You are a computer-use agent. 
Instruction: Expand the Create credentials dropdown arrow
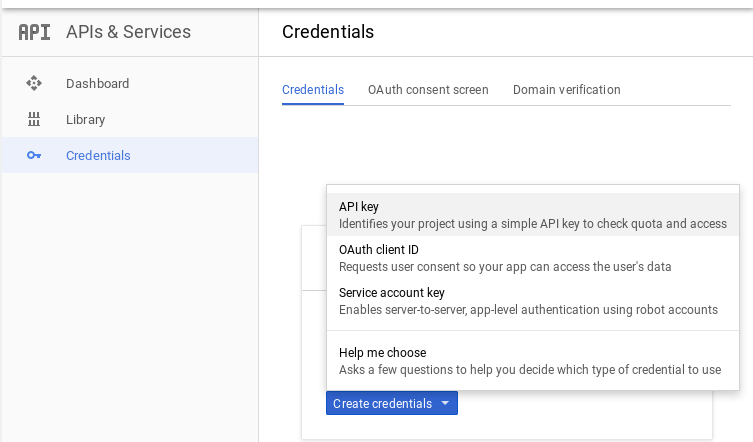445,403
